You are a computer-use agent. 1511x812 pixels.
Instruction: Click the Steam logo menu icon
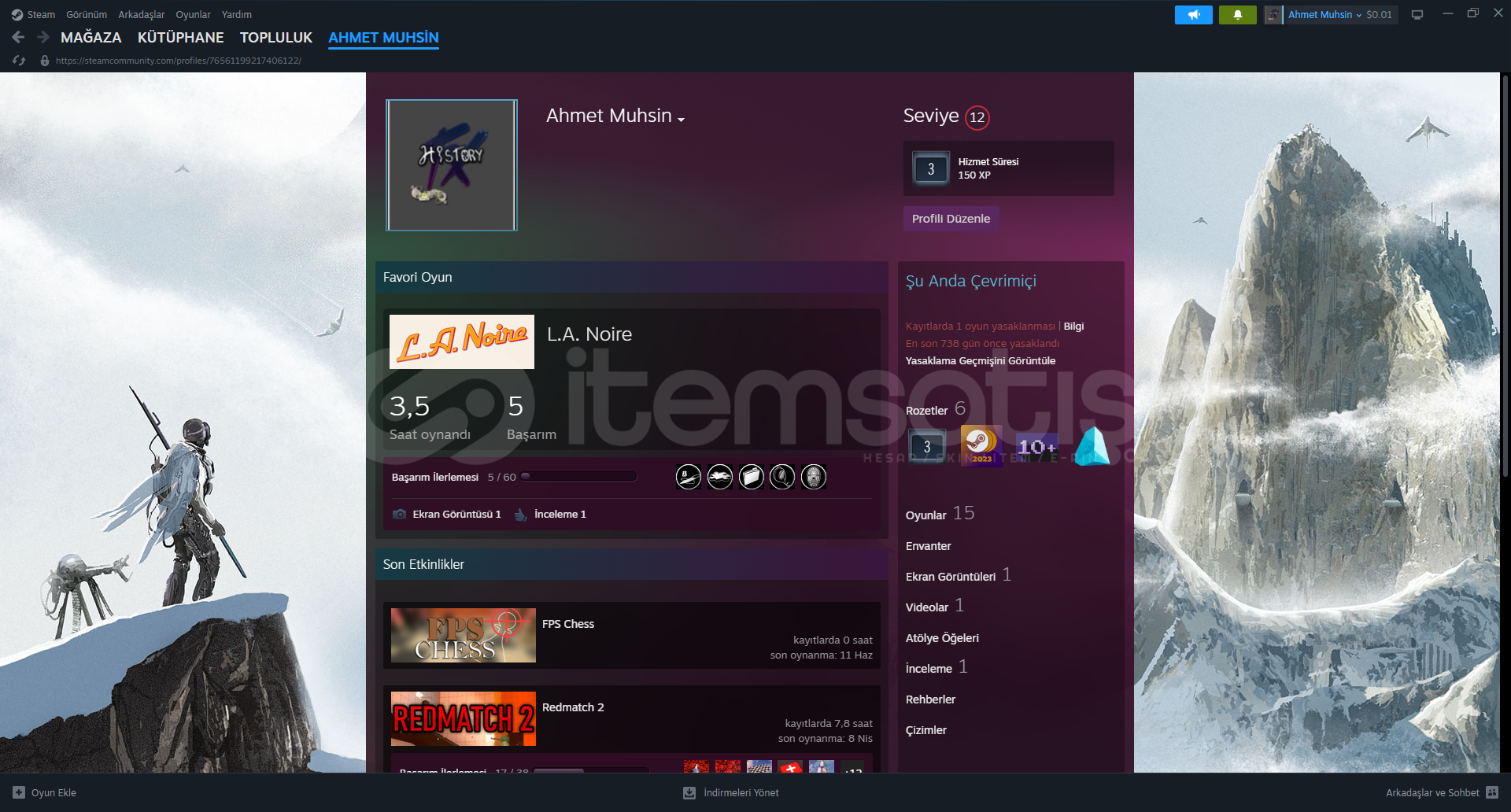coord(17,14)
